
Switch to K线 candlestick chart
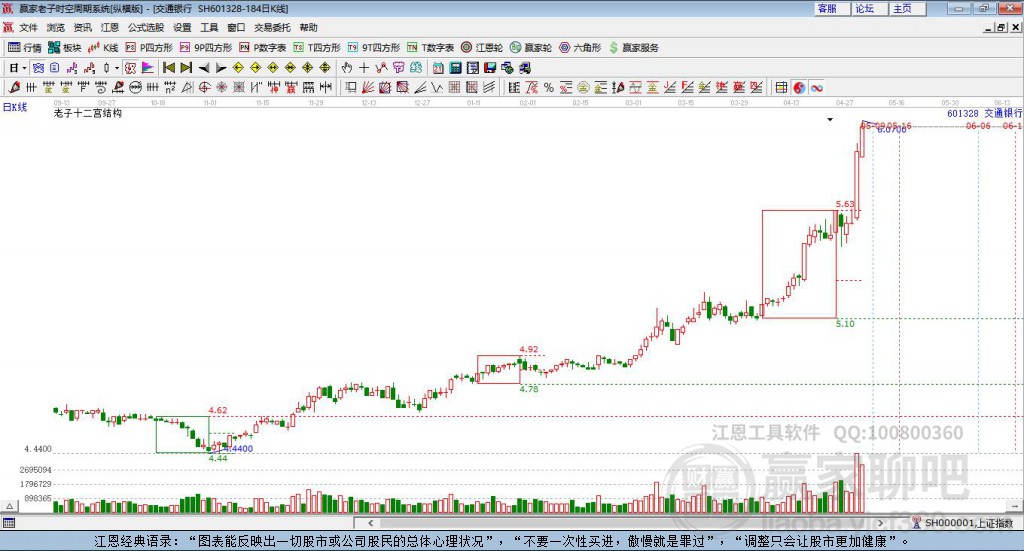coord(103,48)
